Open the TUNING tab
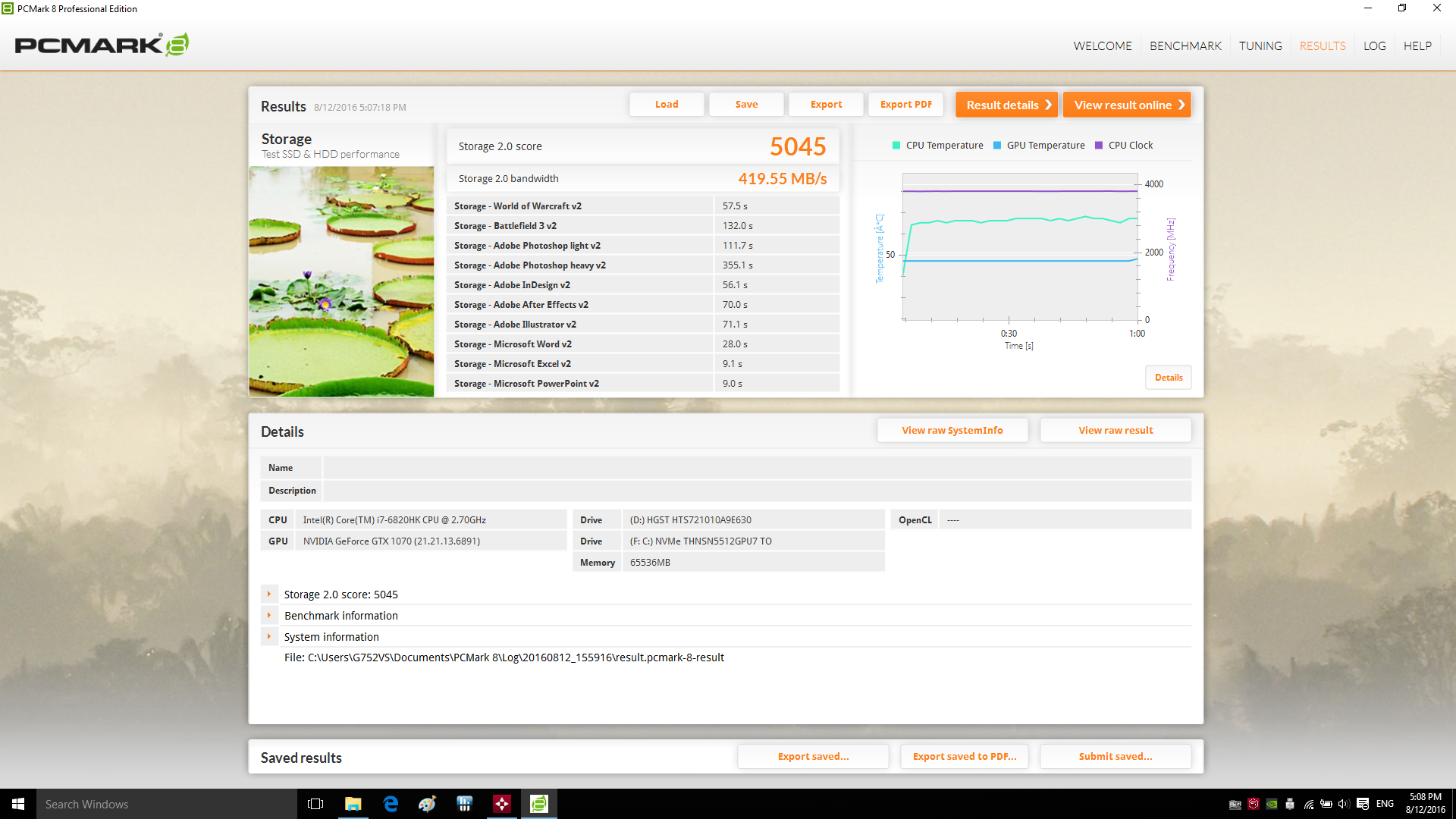This screenshot has height=819, width=1456. tap(1260, 46)
